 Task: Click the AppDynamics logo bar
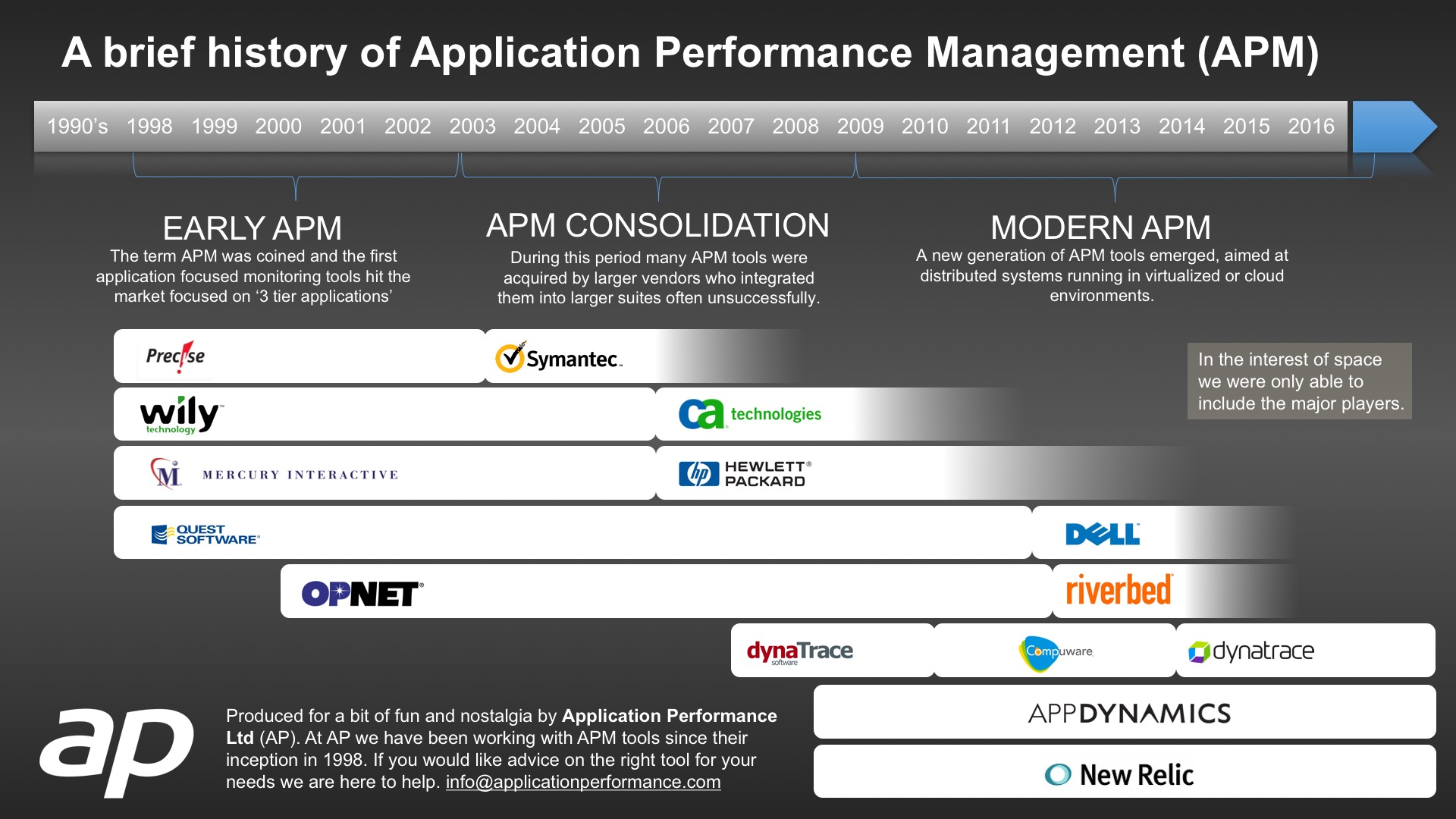click(1128, 713)
